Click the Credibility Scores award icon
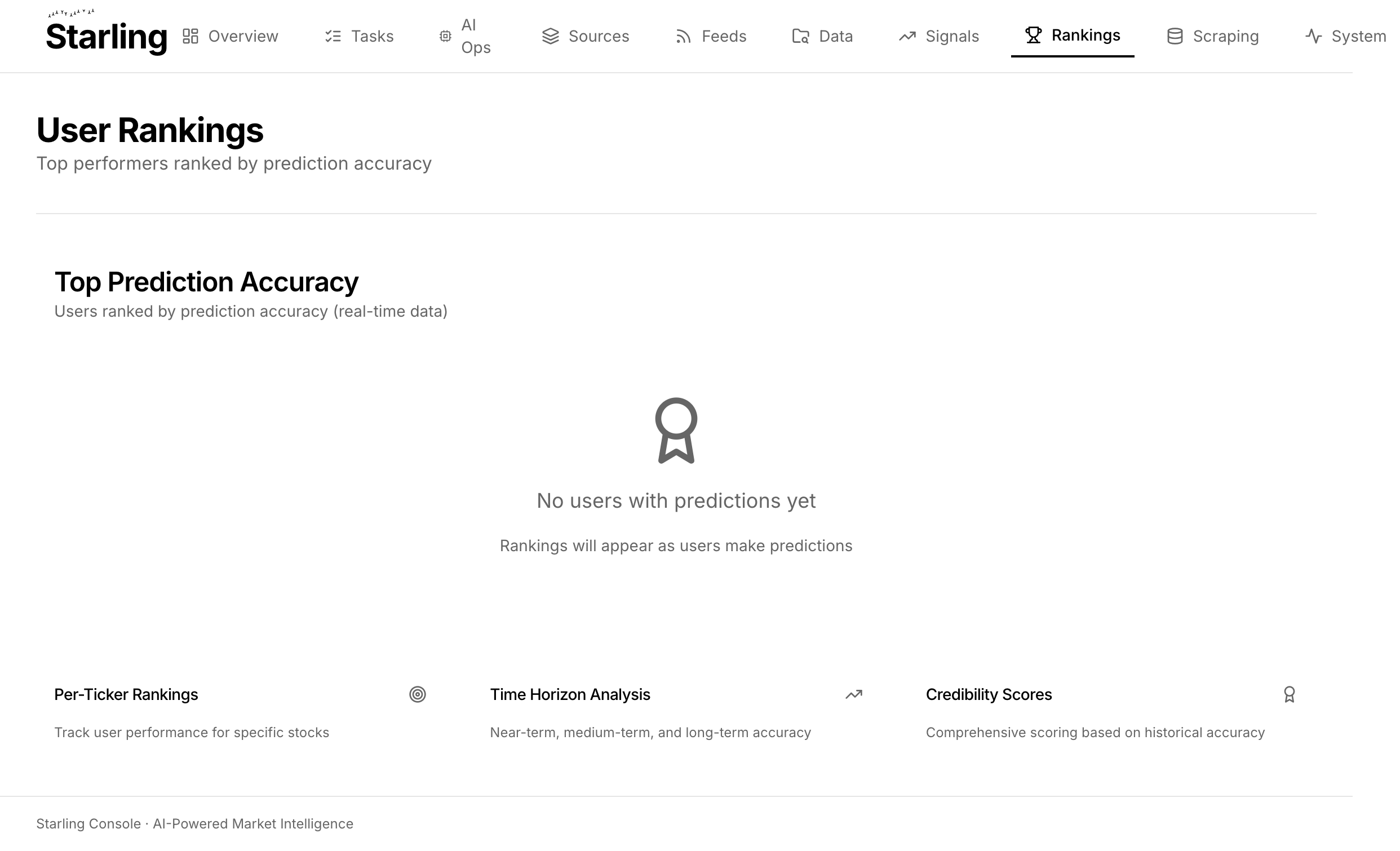This screenshot has width=1400, height=851. [1289, 694]
